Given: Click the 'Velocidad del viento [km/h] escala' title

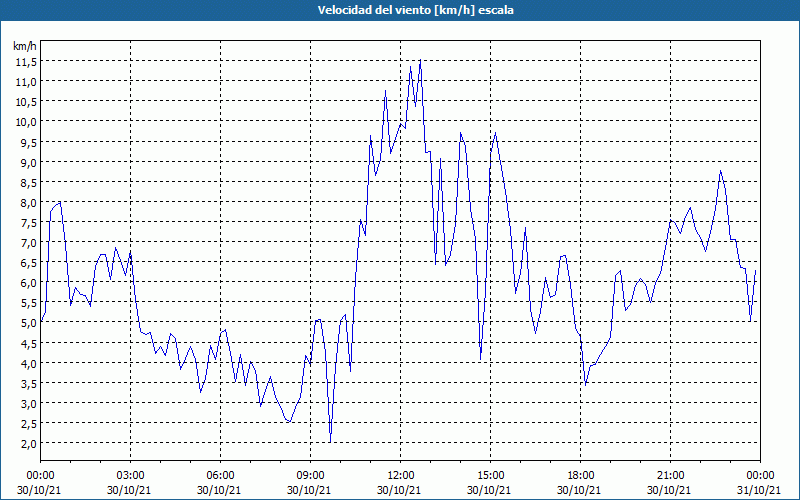Looking at the screenshot, I should [x=415, y=10].
